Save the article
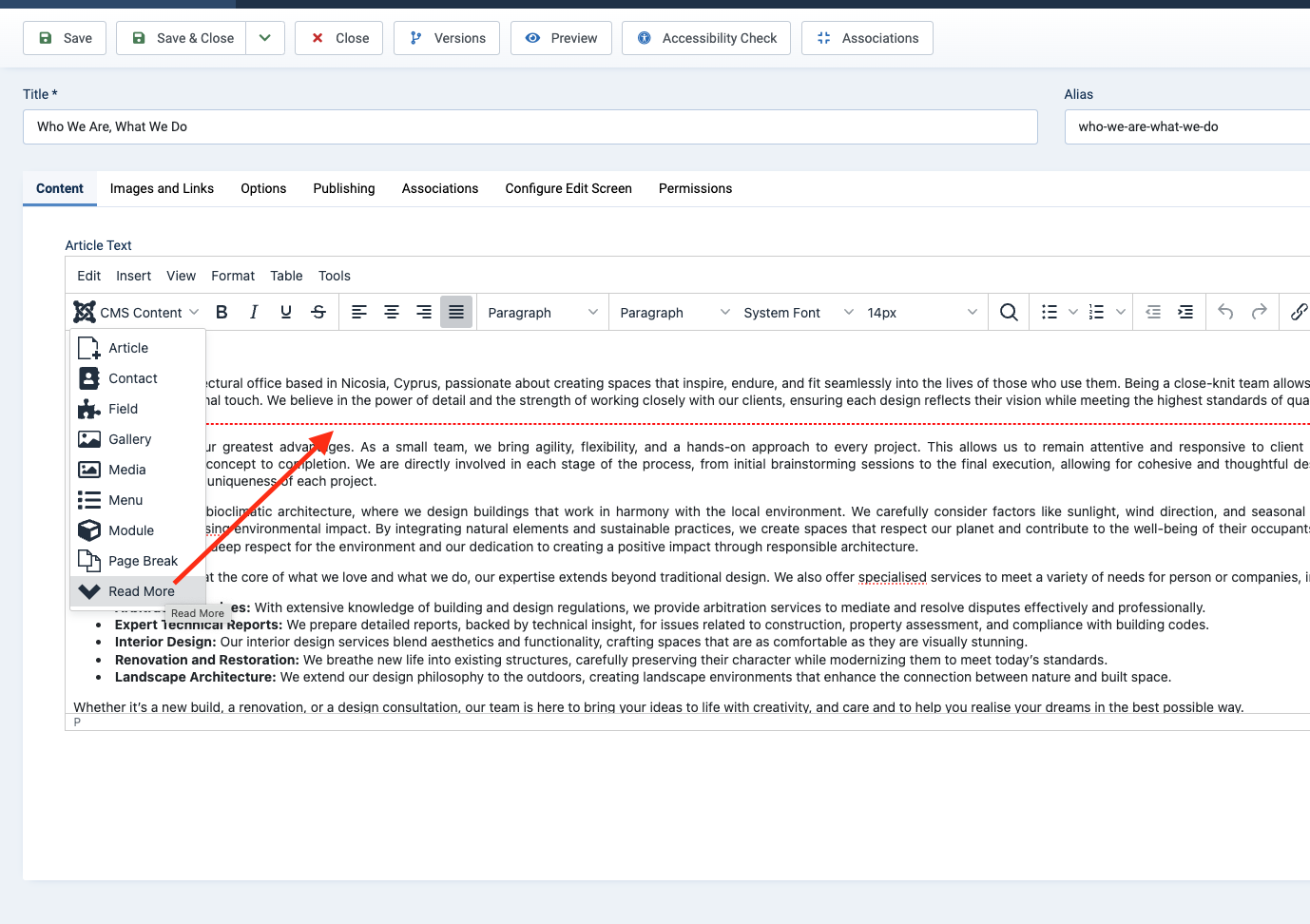 pyautogui.click(x=65, y=38)
